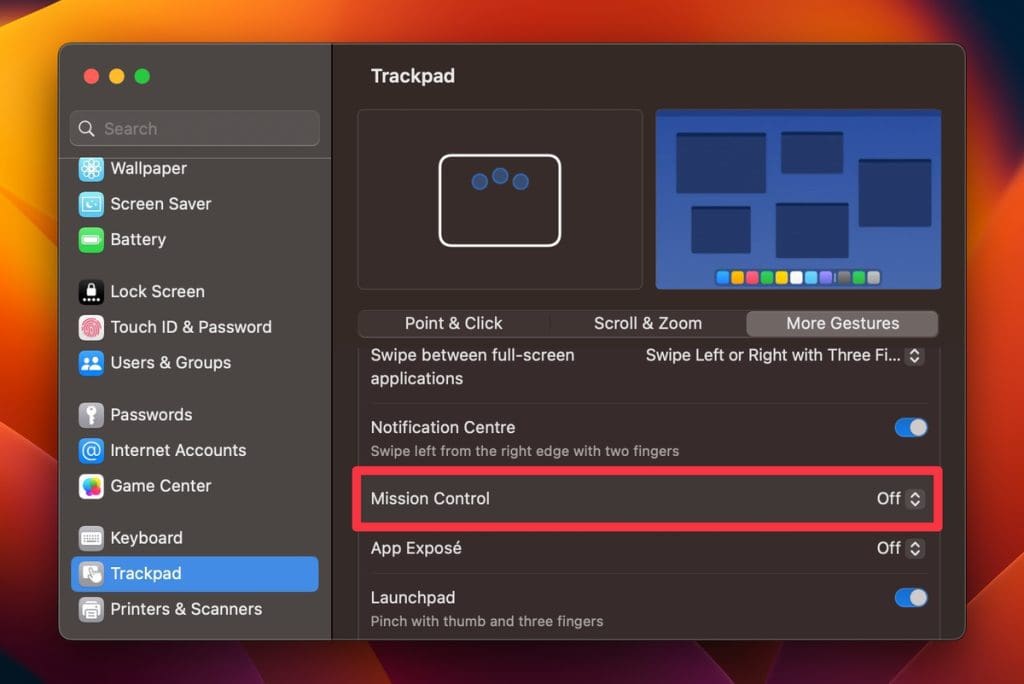
Task: Go to Users & Groups settings
Action: (x=170, y=363)
